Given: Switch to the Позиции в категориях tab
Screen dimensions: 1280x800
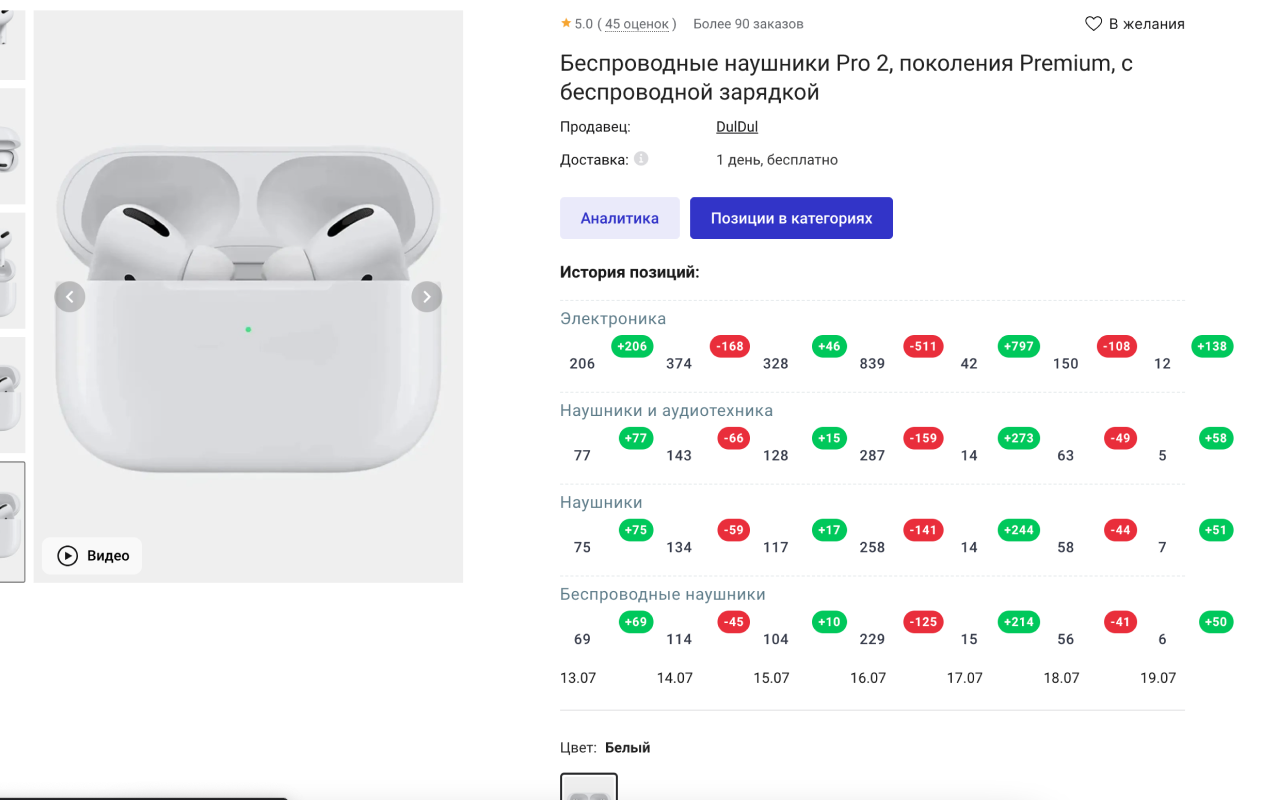Looking at the screenshot, I should point(791,217).
